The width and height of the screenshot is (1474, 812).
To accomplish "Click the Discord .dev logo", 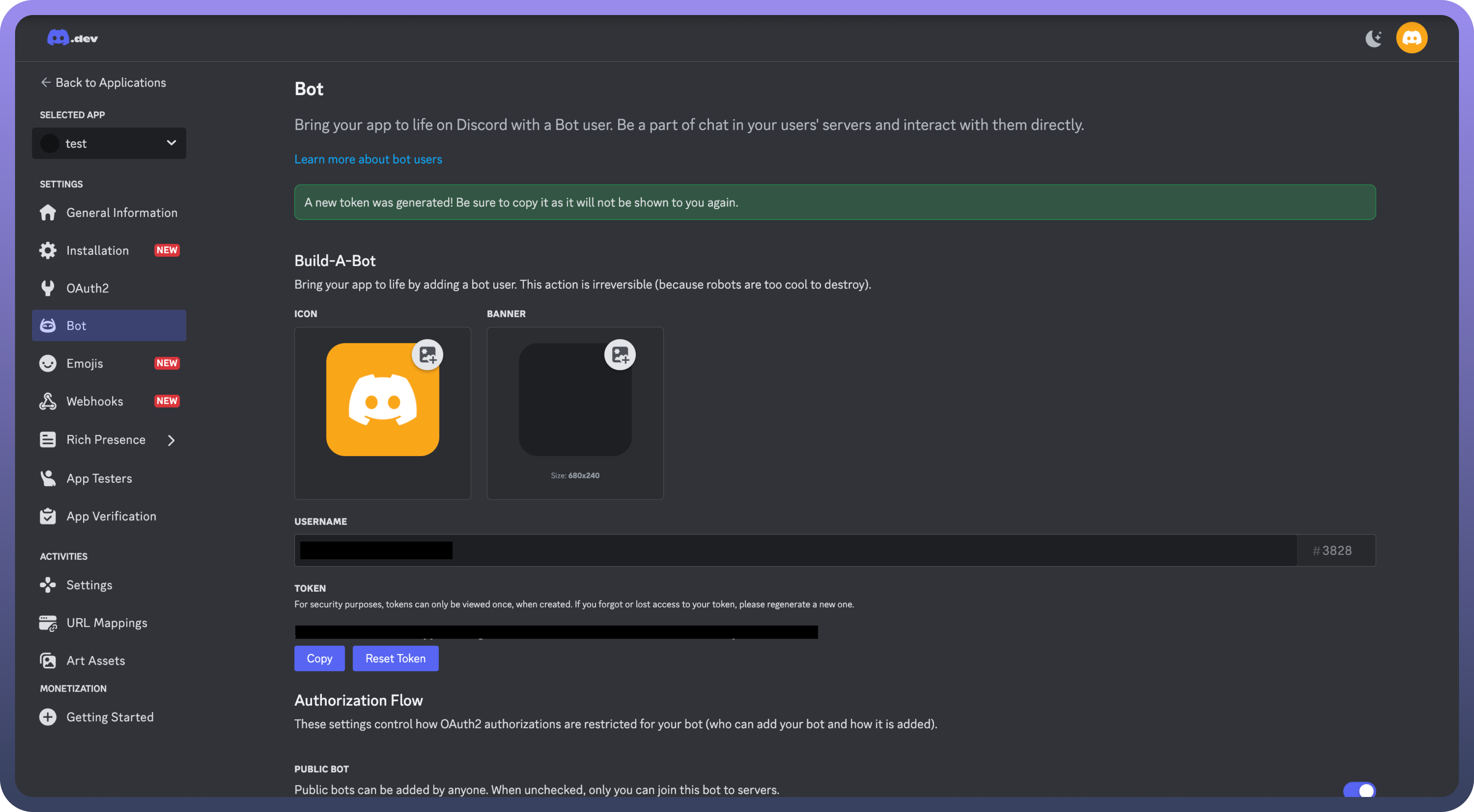I will [72, 38].
